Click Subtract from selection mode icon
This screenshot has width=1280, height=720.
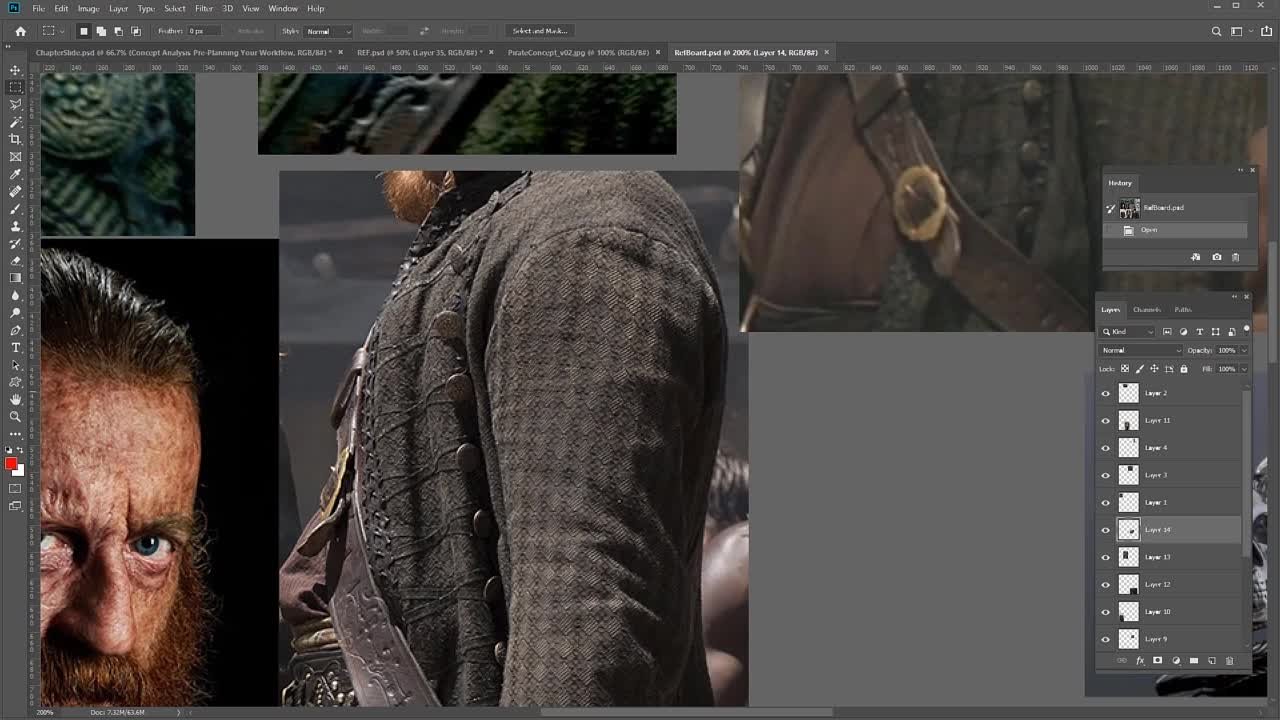pos(118,31)
